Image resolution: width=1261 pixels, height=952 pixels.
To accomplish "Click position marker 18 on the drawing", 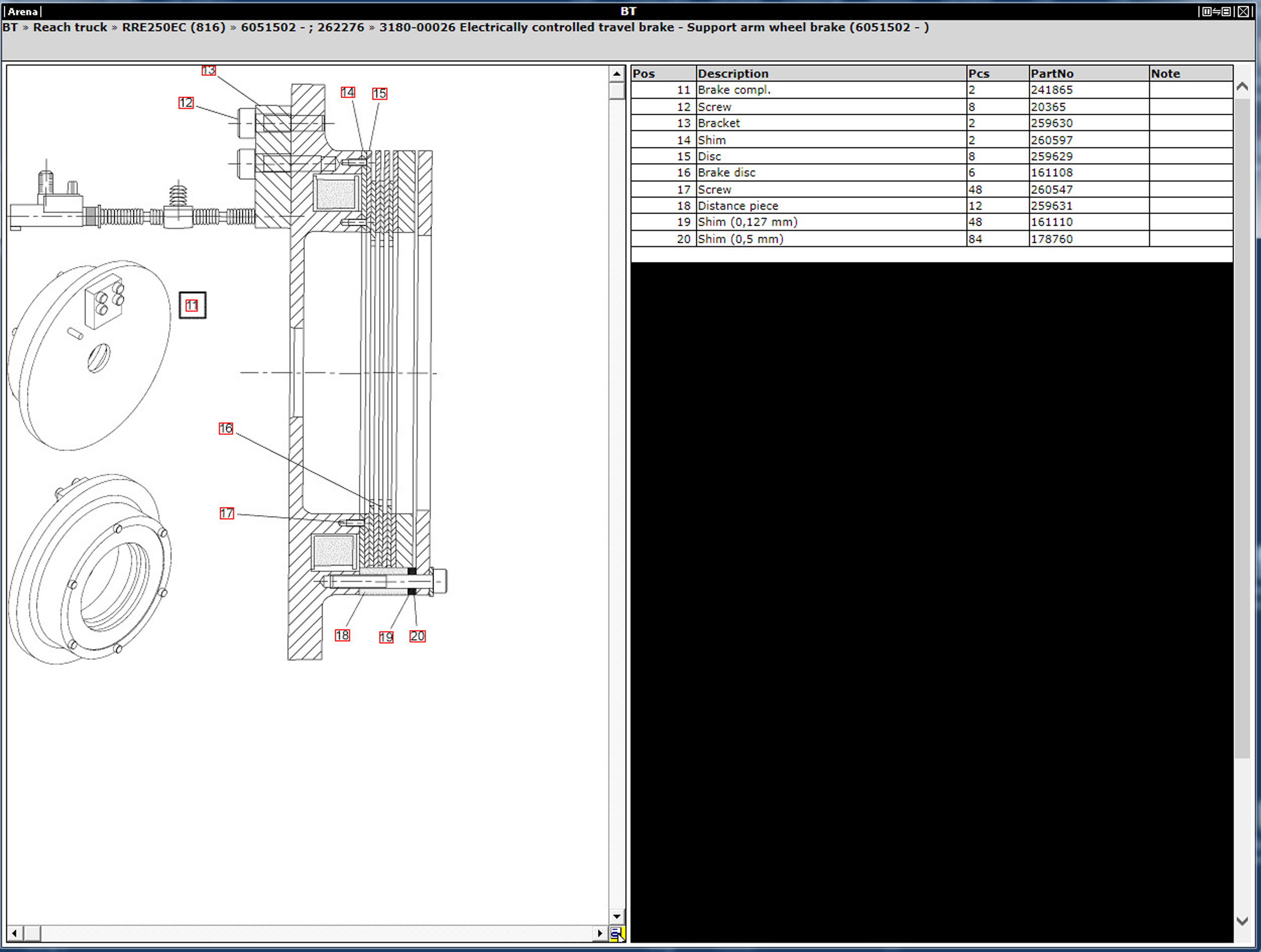I will coord(342,635).
